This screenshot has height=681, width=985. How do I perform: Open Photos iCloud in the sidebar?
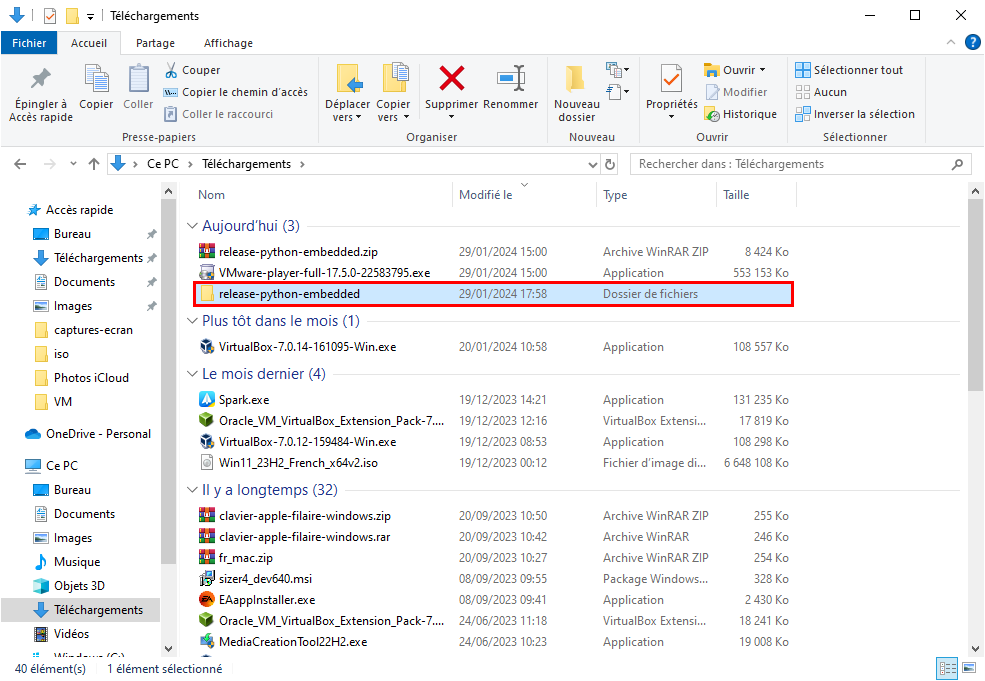tap(91, 378)
